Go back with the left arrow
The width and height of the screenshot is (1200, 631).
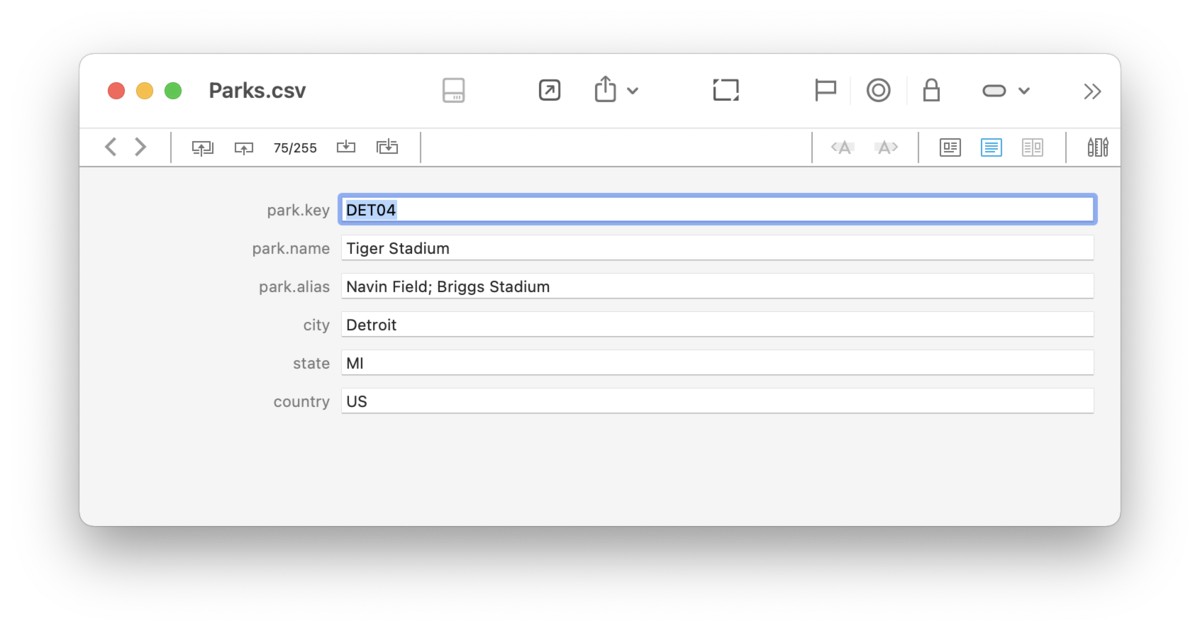point(111,147)
